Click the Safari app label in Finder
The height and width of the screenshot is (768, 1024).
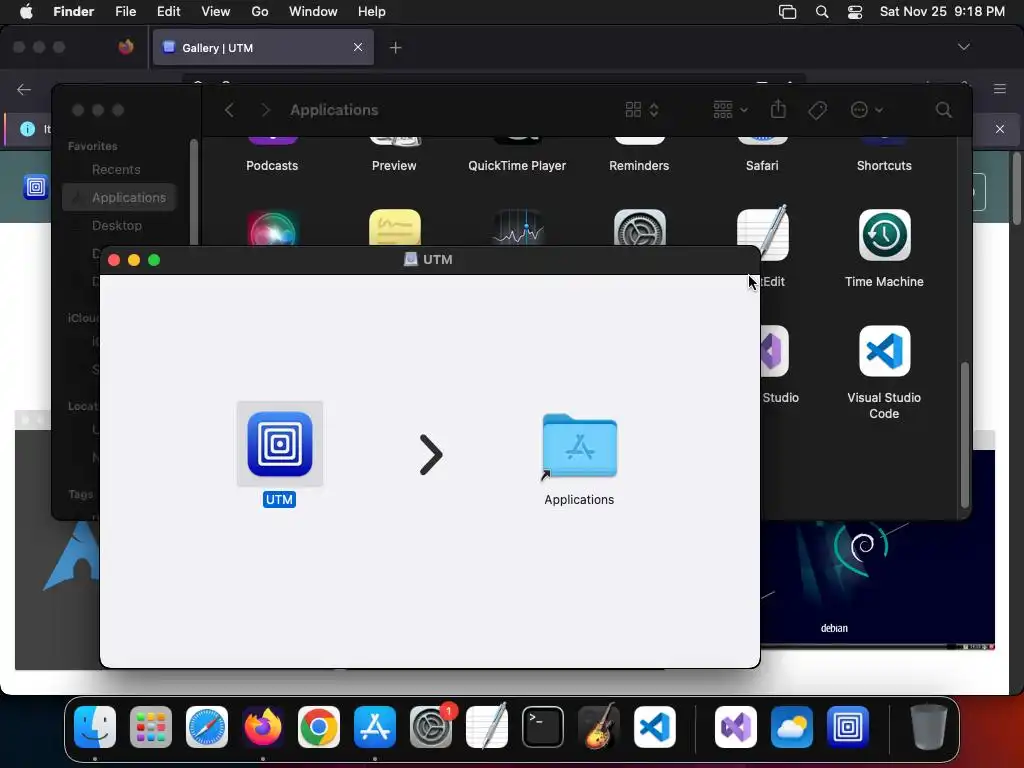[x=761, y=166]
